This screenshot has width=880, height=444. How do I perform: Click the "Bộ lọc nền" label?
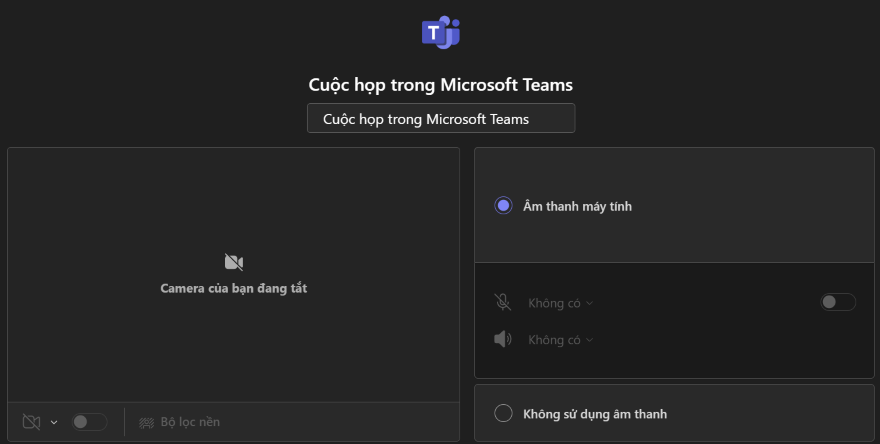tap(190, 422)
